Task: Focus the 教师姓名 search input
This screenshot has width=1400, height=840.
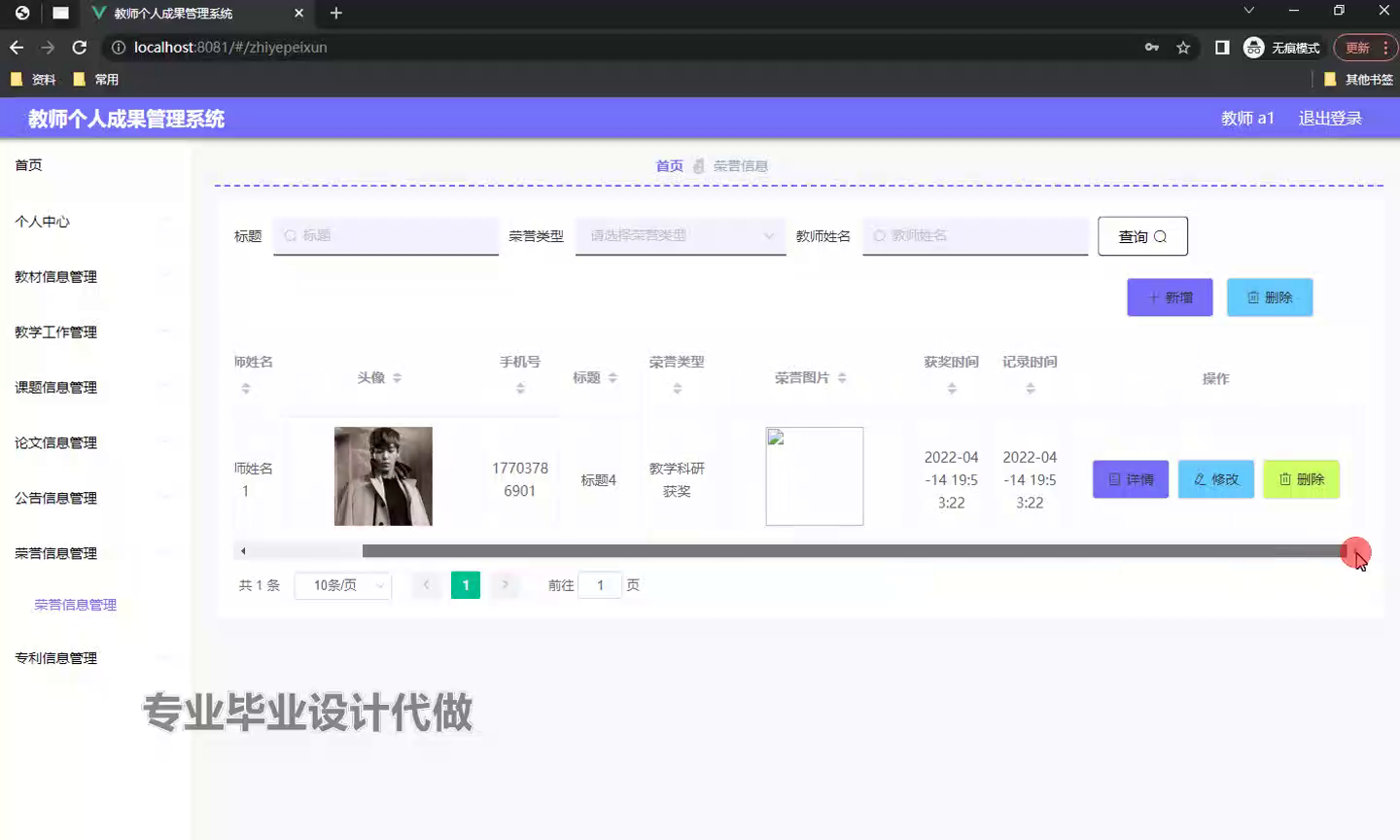Action: click(975, 235)
